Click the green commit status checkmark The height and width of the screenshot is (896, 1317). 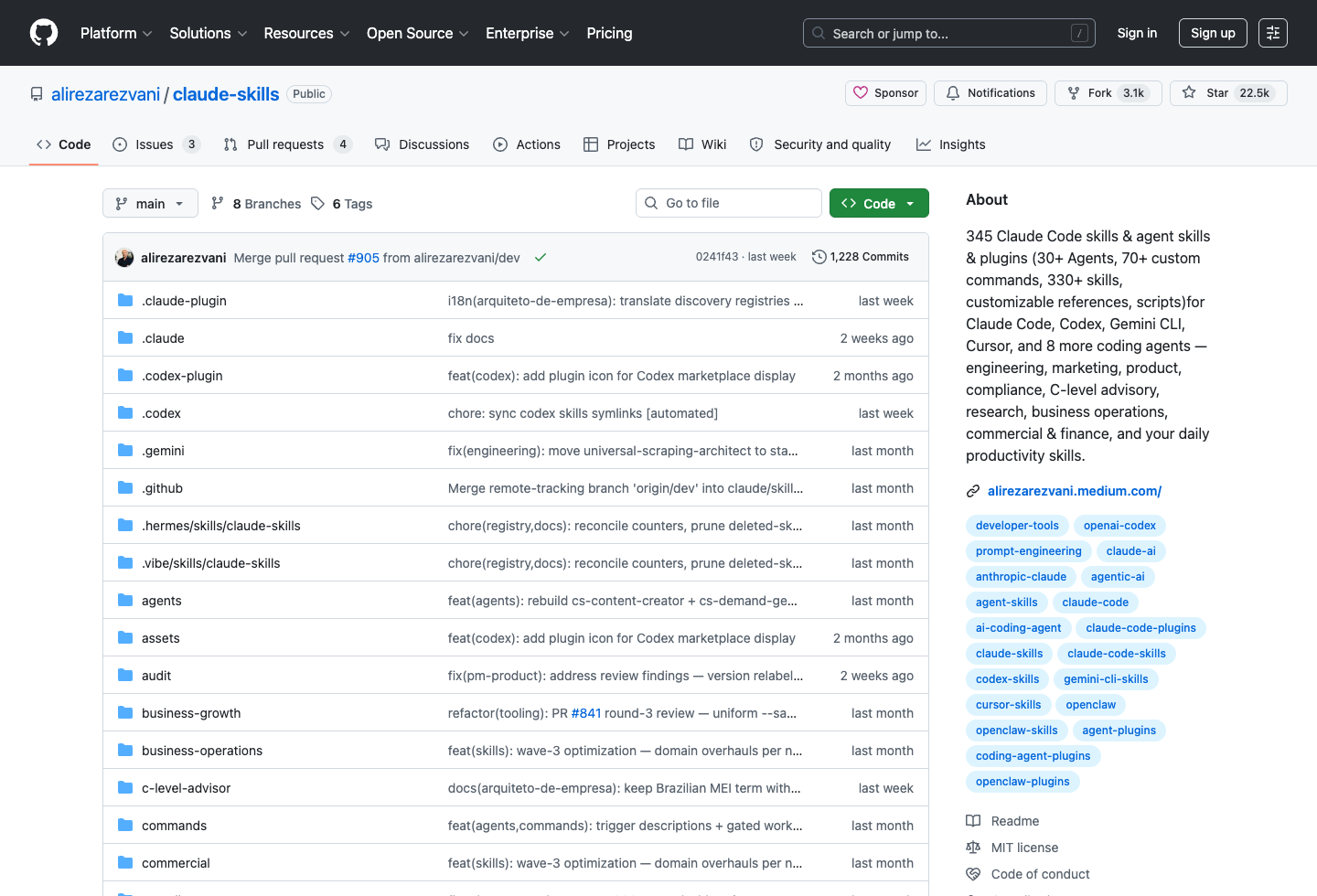pyautogui.click(x=541, y=258)
